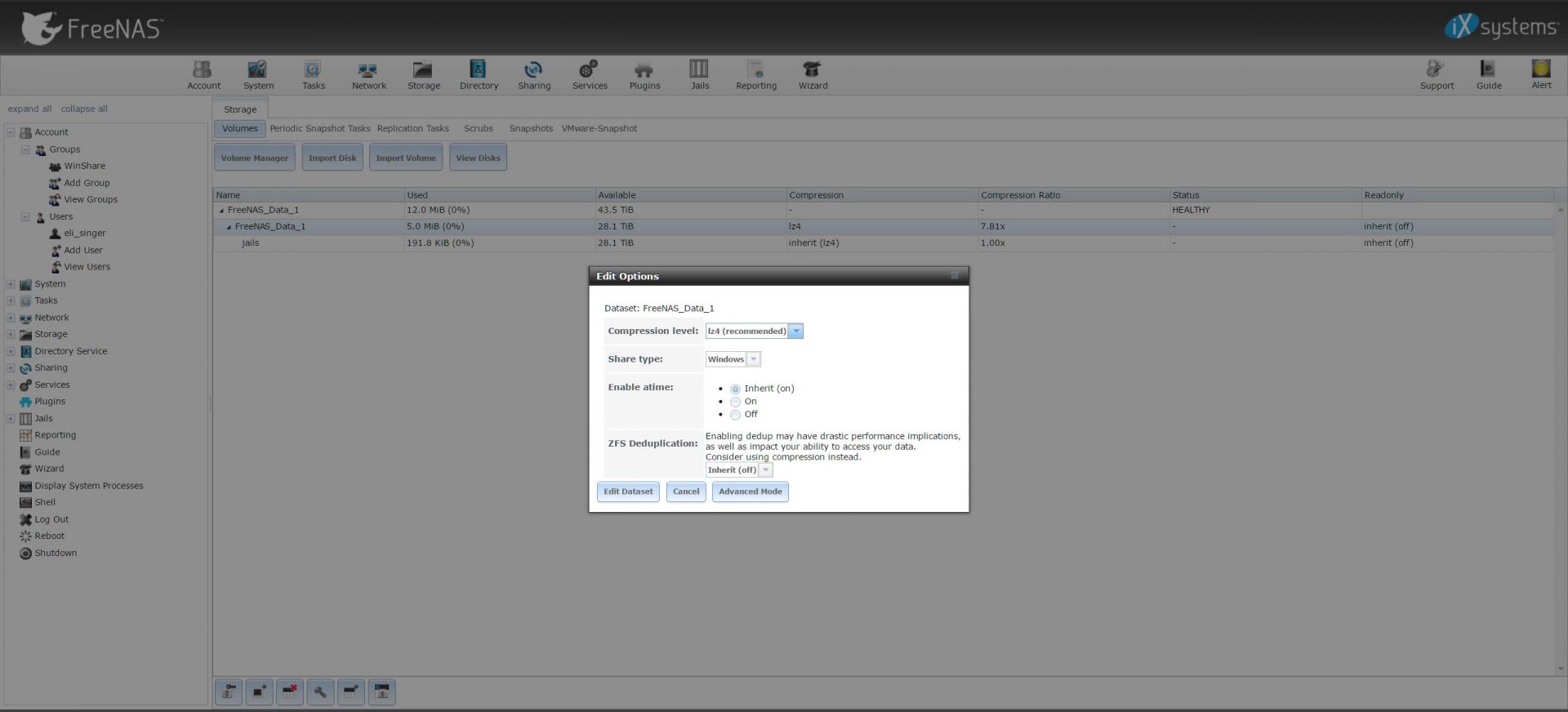Click the Cancel button
The image size is (1568, 712).
(686, 492)
